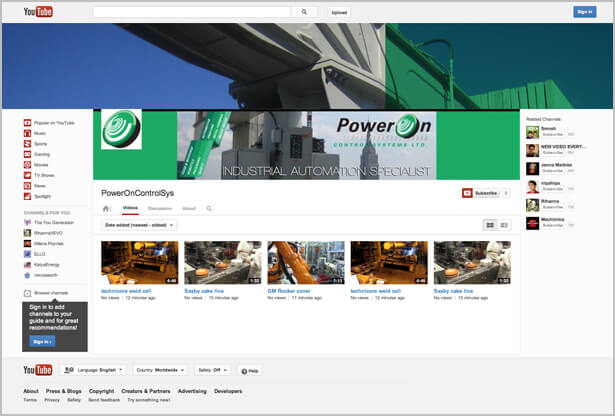Switch to list view layout

point(504,225)
